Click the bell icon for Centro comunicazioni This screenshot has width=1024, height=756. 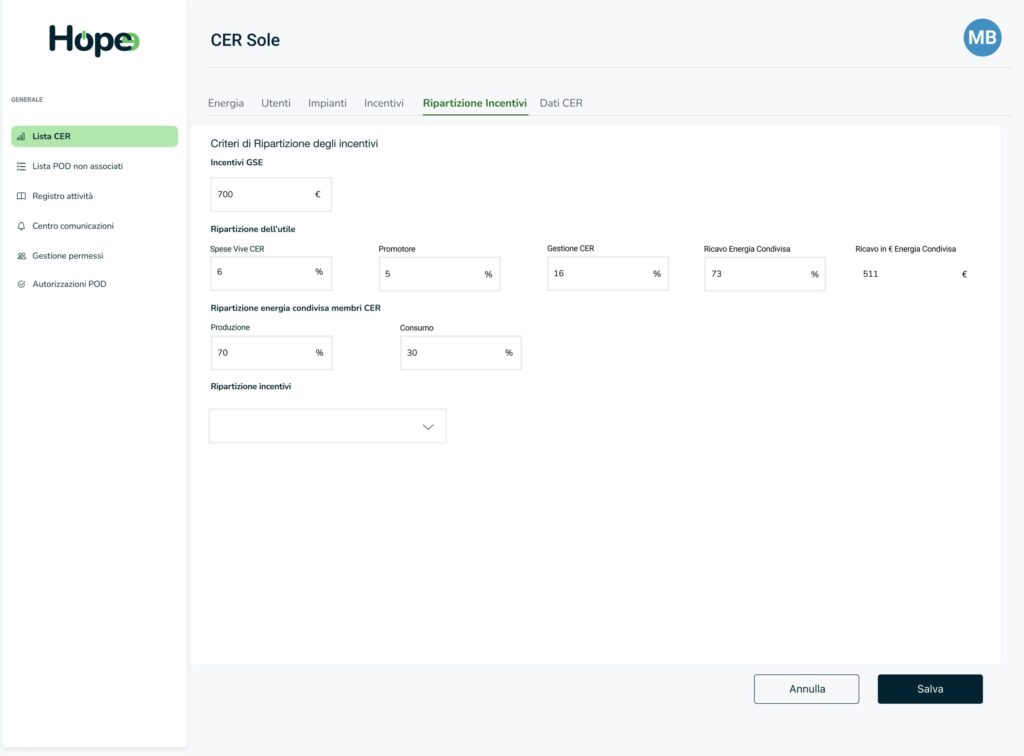coord(21,226)
